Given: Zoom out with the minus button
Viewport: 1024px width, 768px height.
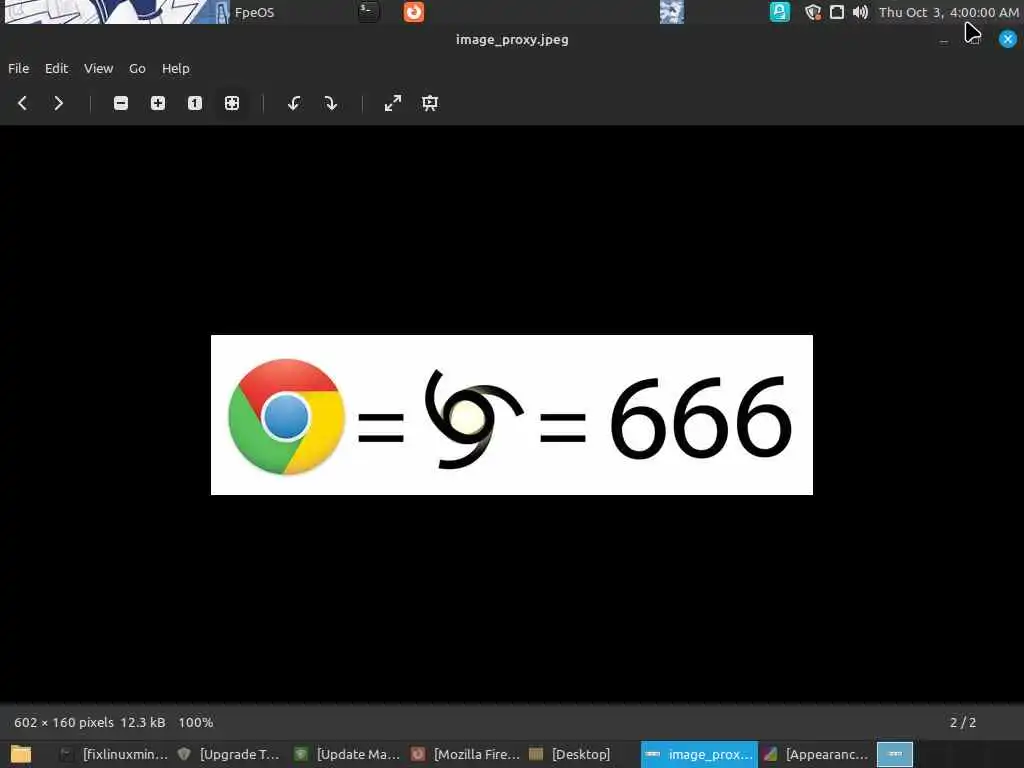Looking at the screenshot, I should [121, 103].
